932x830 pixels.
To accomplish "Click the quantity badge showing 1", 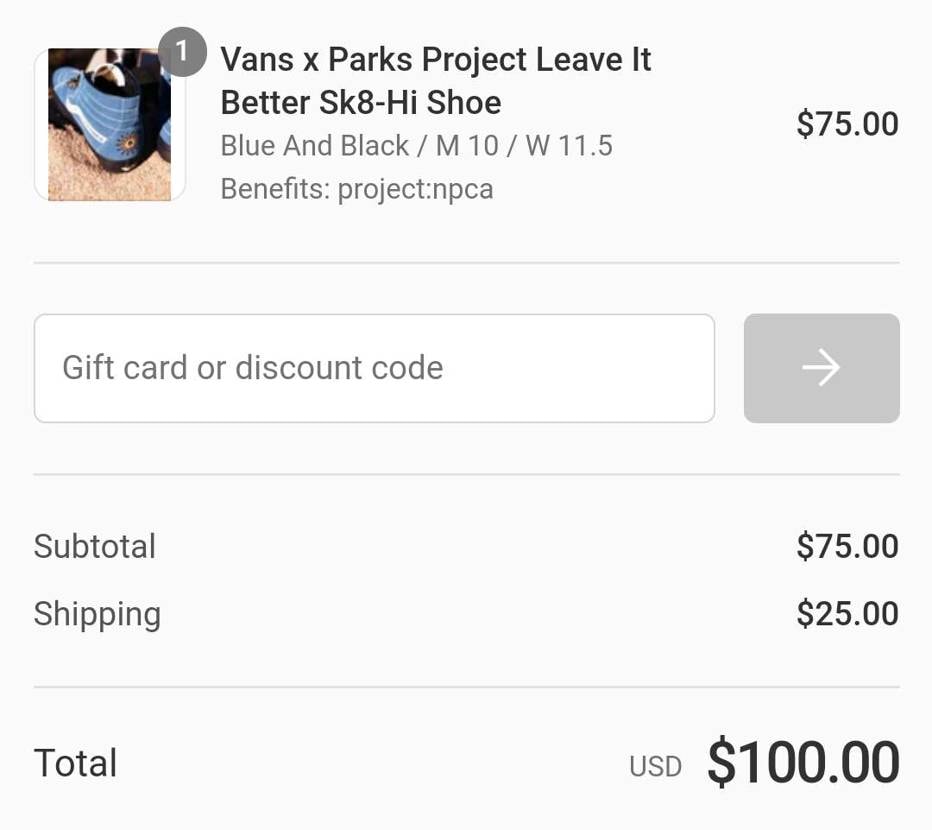I will point(183,55).
